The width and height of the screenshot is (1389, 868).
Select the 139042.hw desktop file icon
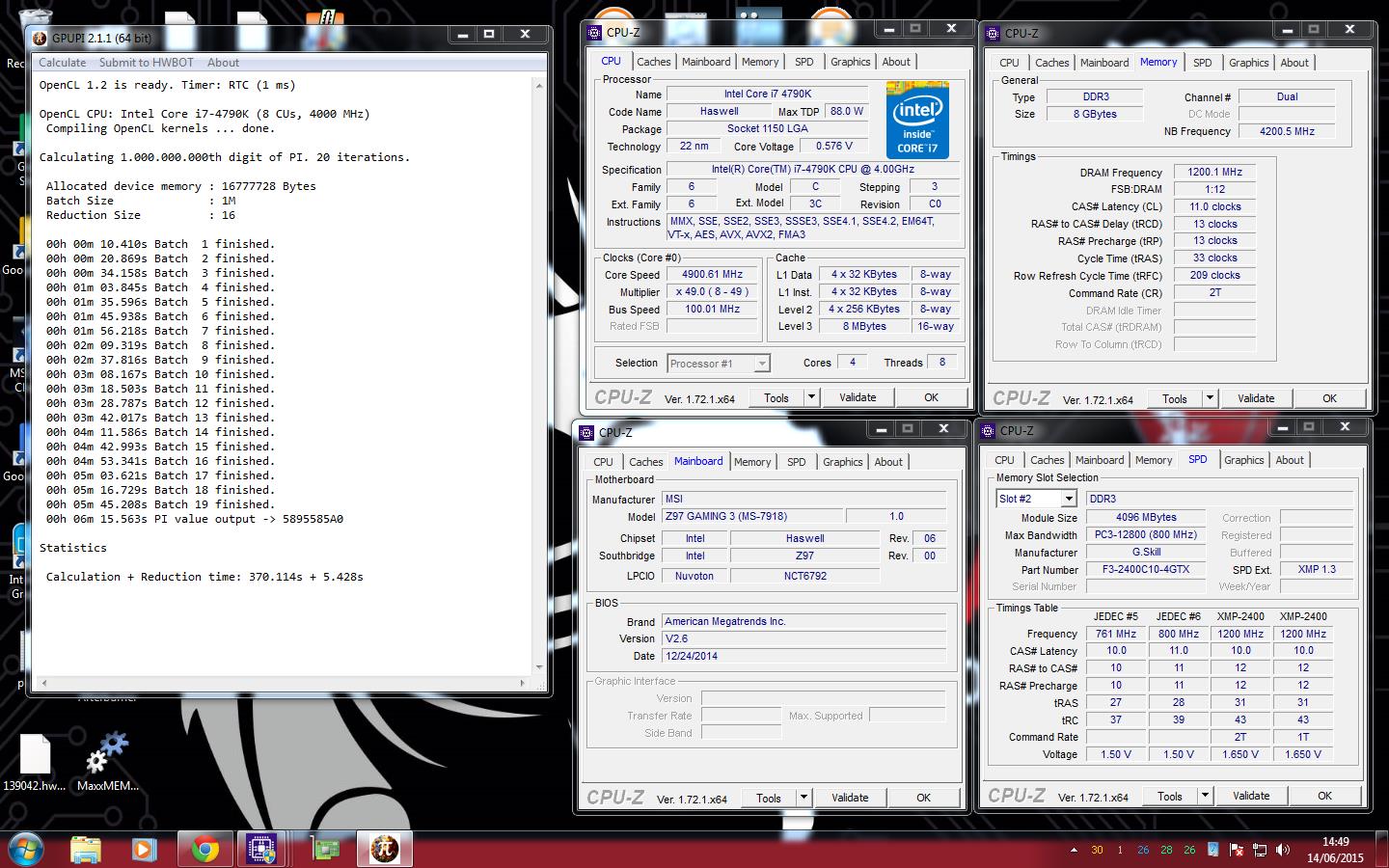pyautogui.click(x=34, y=763)
